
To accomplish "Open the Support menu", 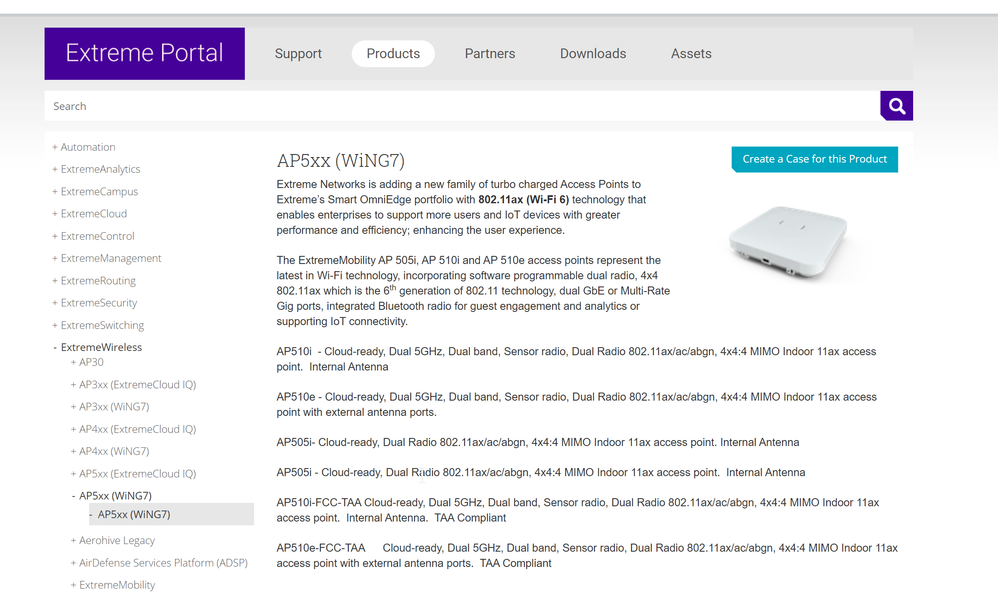I will tap(298, 54).
